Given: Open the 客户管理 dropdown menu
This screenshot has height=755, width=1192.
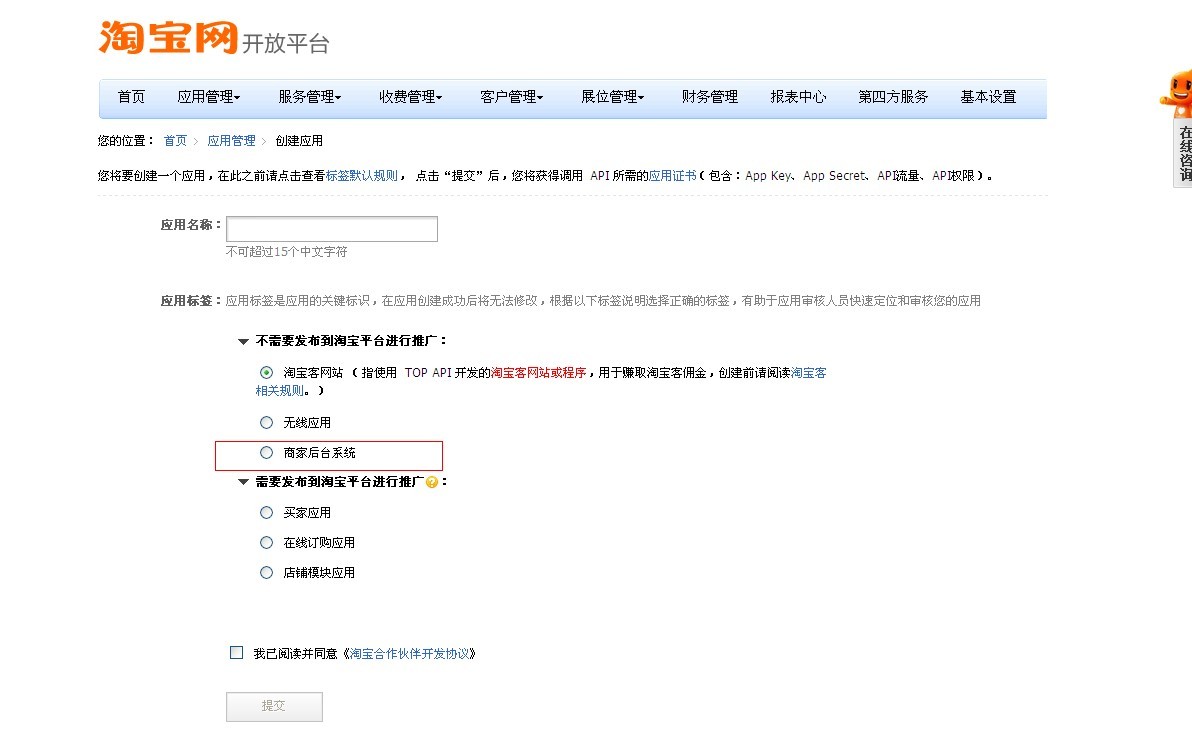Looking at the screenshot, I should pyautogui.click(x=512, y=97).
